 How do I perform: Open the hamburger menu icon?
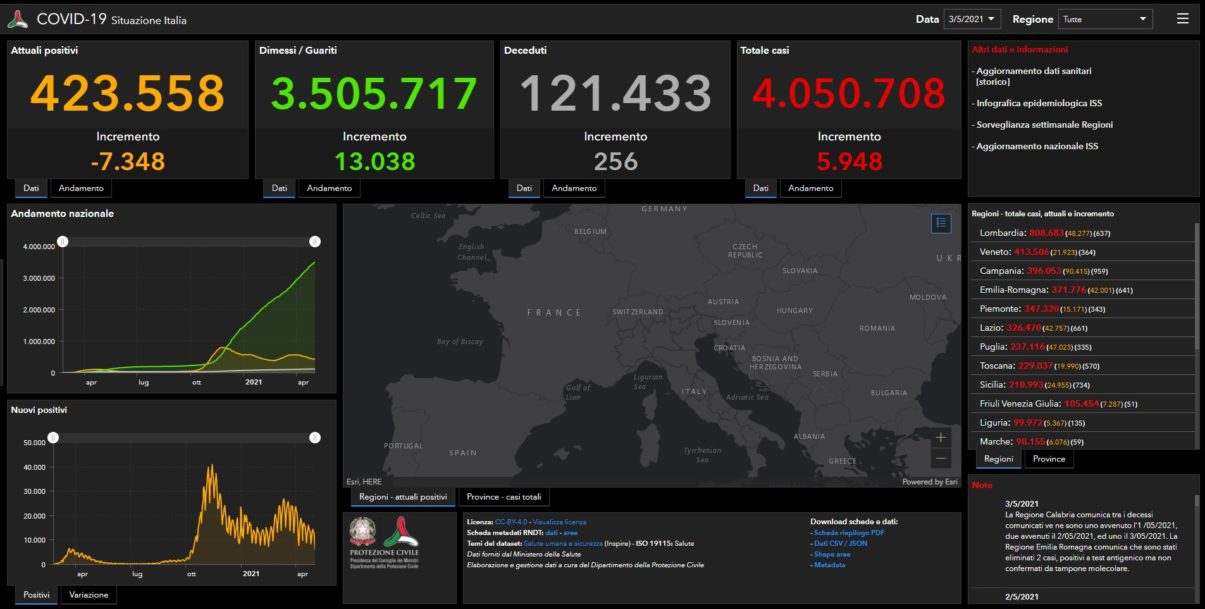click(x=1182, y=19)
